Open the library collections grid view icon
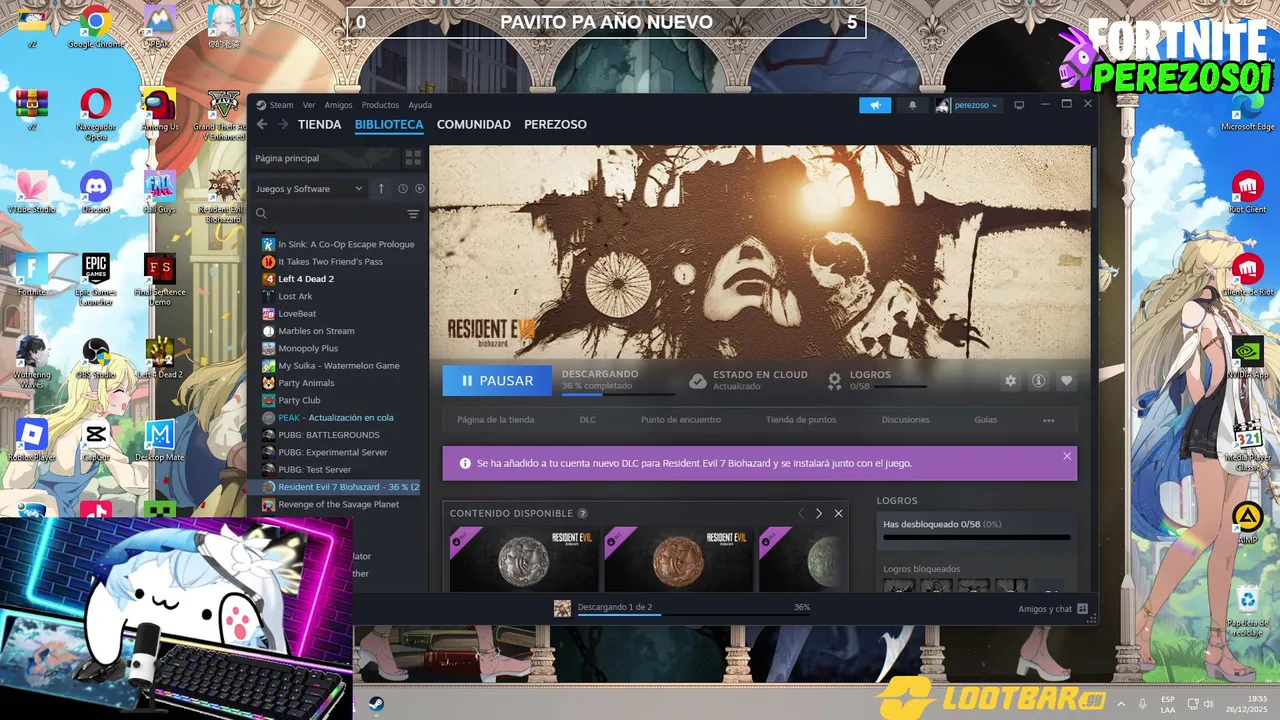 point(413,158)
